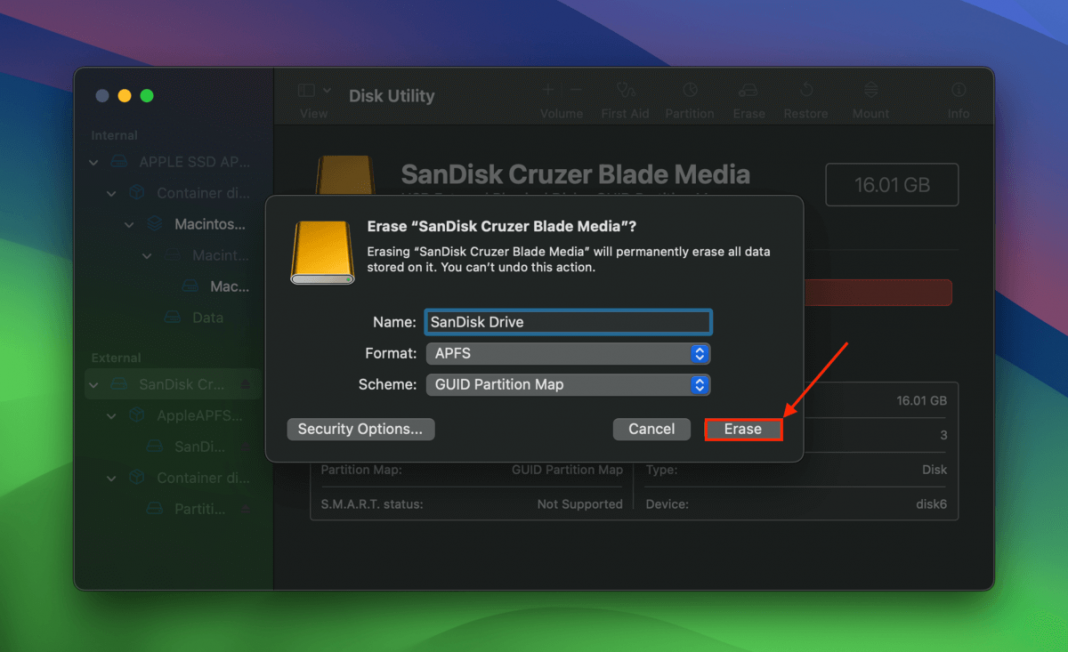Open the Scheme GUID Partition Map dropdown
Image resolution: width=1068 pixels, height=652 pixels.
coord(568,385)
